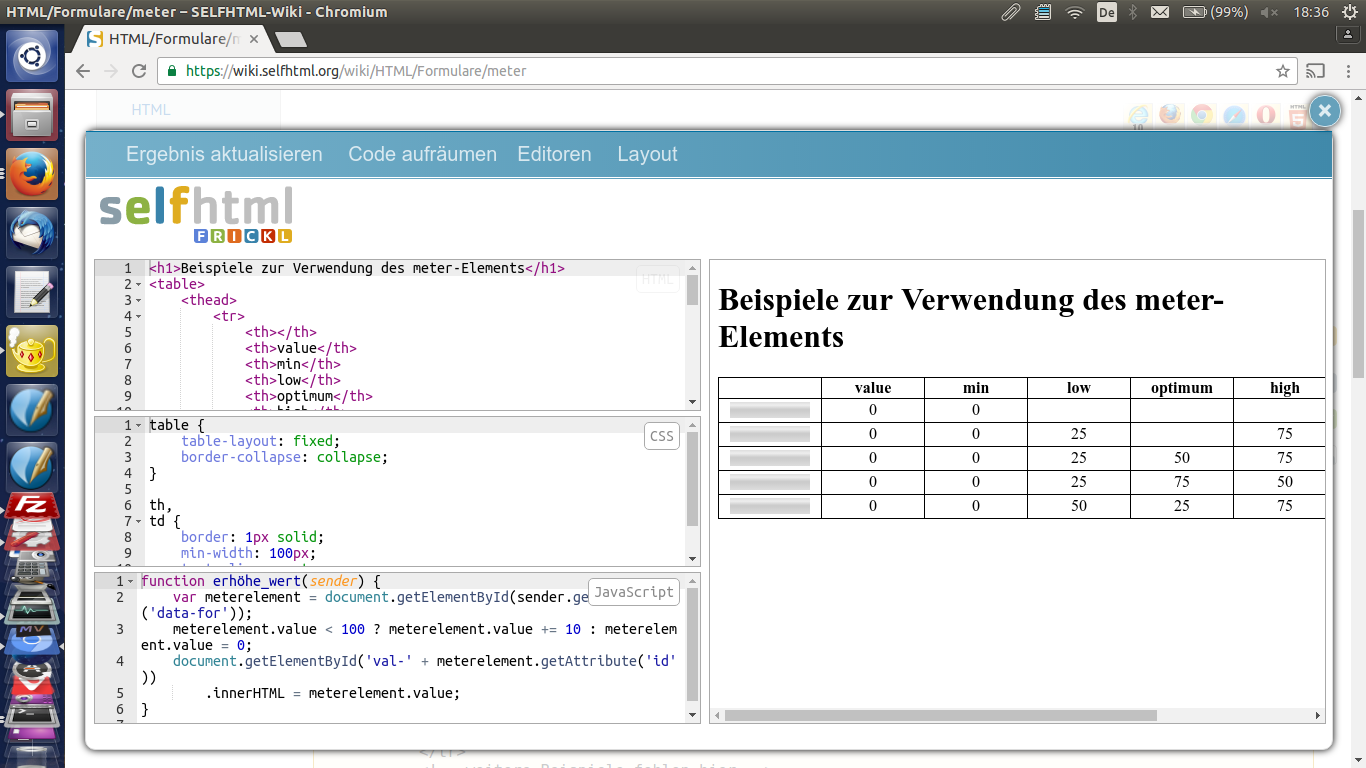
Task: Open the Chromium cast icon
Action: [x=1316, y=71]
